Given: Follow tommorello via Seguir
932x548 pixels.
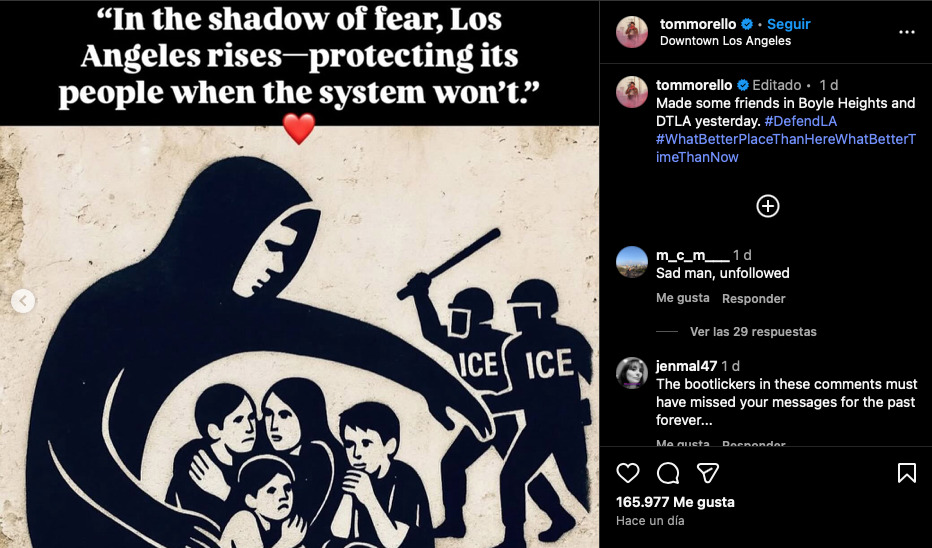Looking at the screenshot, I should (x=789, y=24).
